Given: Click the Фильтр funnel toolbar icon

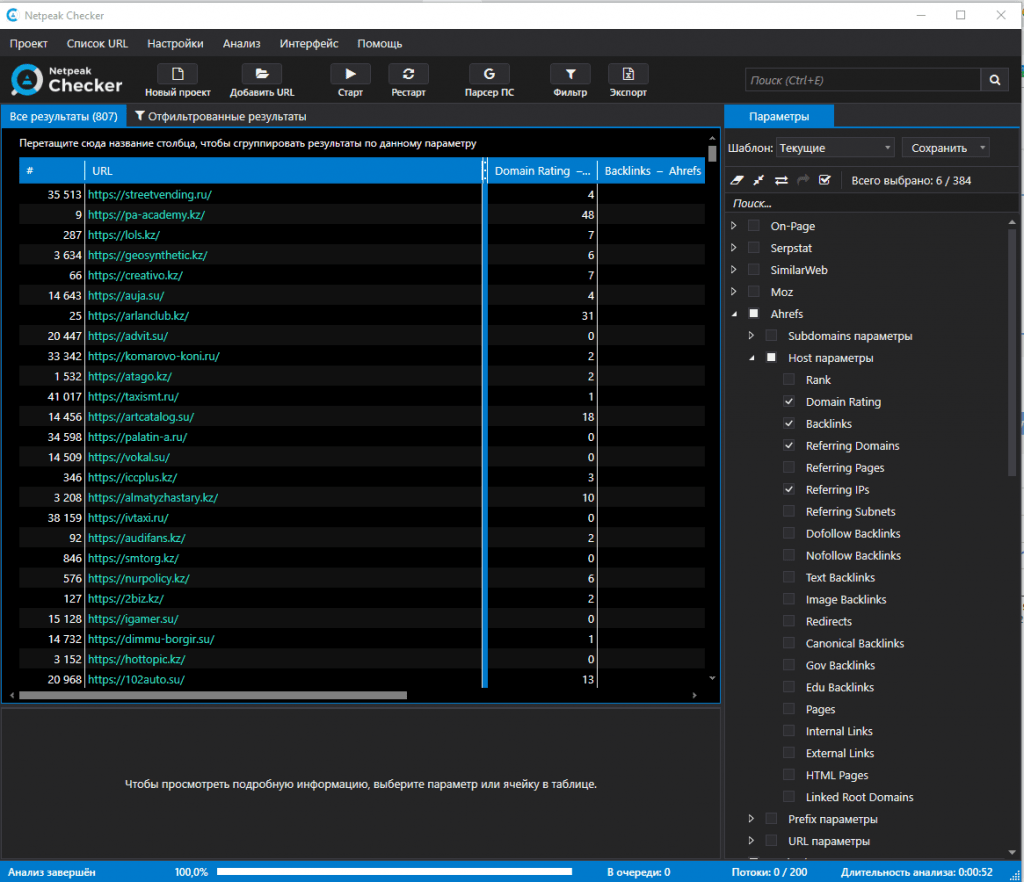Looking at the screenshot, I should point(570,74).
